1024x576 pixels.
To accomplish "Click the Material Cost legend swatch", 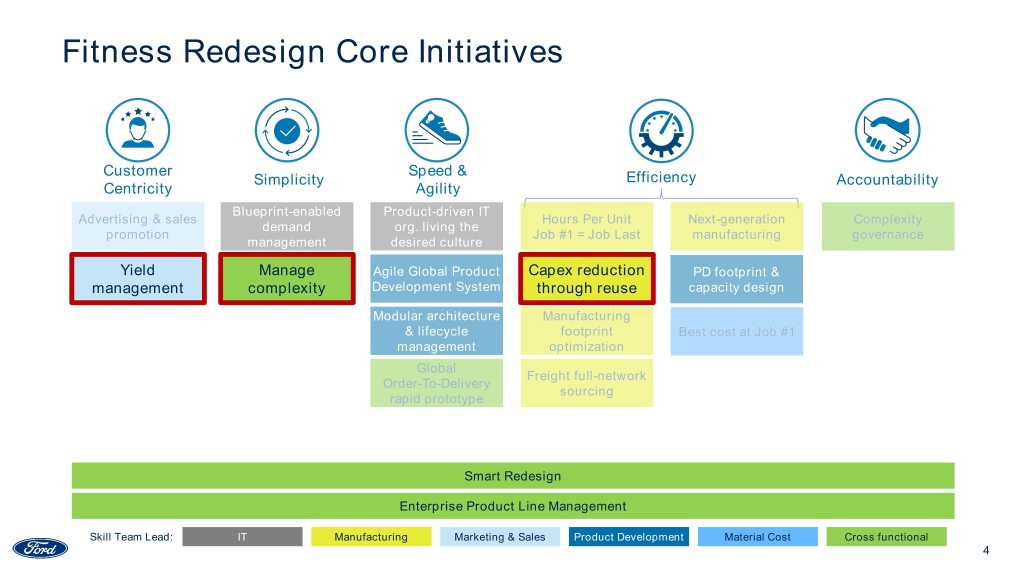I will pos(757,537).
